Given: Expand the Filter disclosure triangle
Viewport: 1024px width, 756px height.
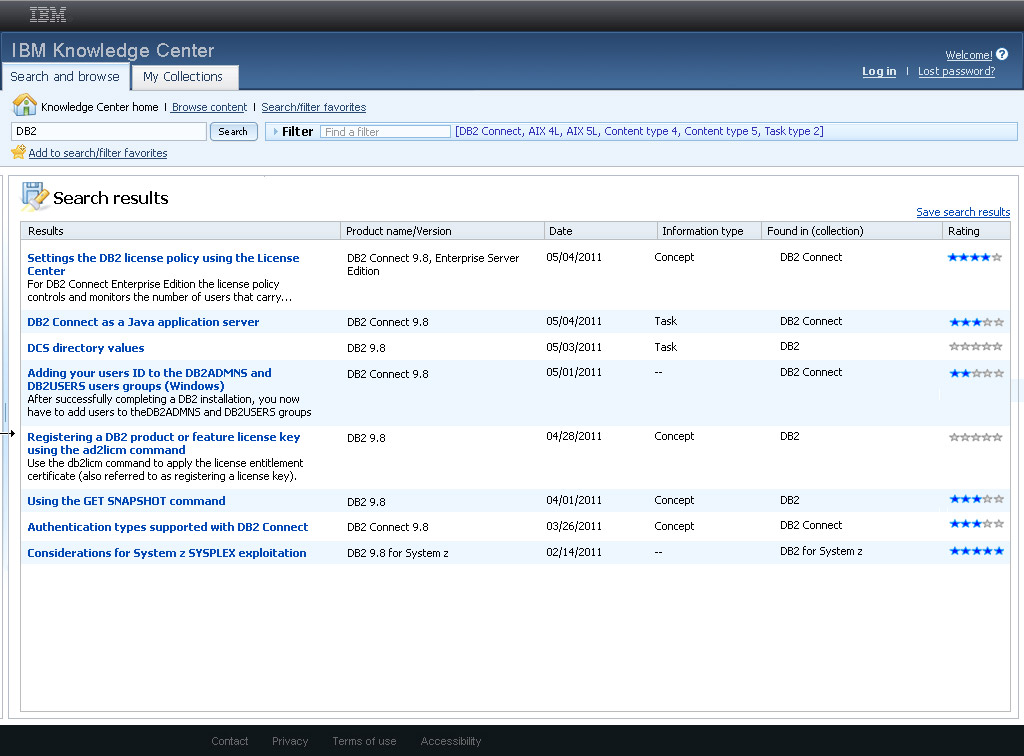Looking at the screenshot, I should pyautogui.click(x=274, y=132).
